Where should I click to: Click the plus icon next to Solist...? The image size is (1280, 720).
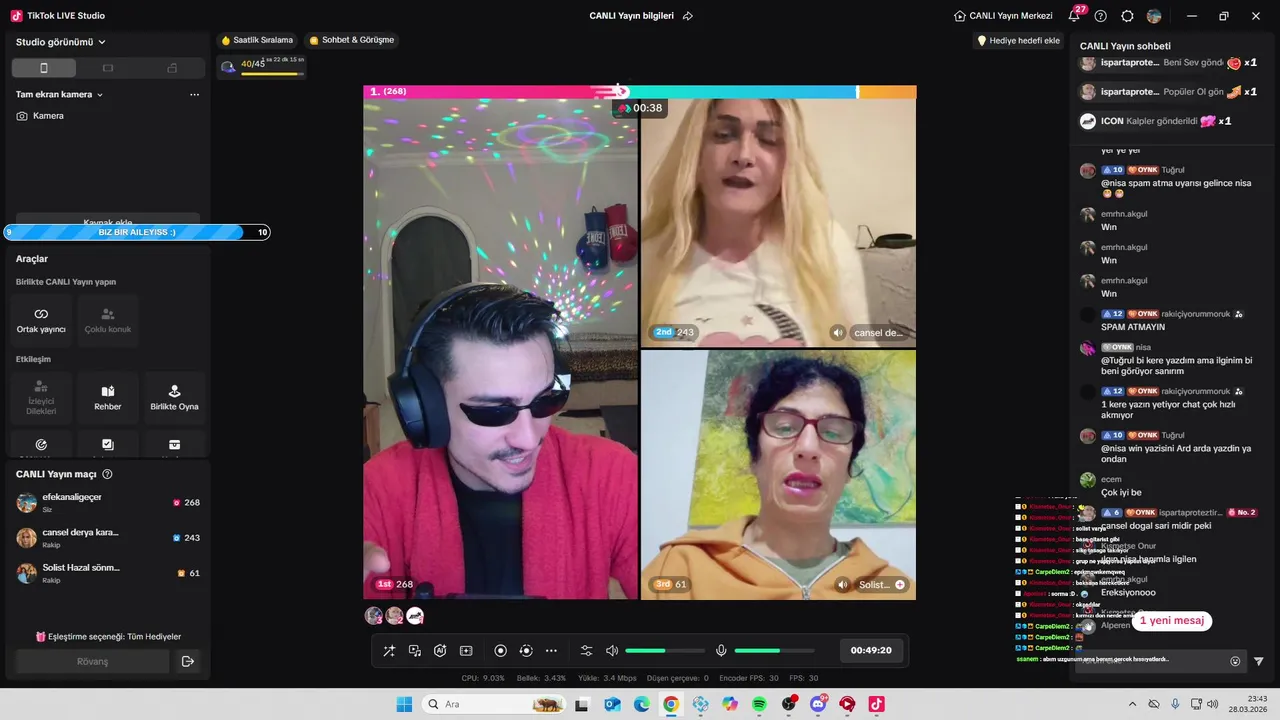pos(900,584)
